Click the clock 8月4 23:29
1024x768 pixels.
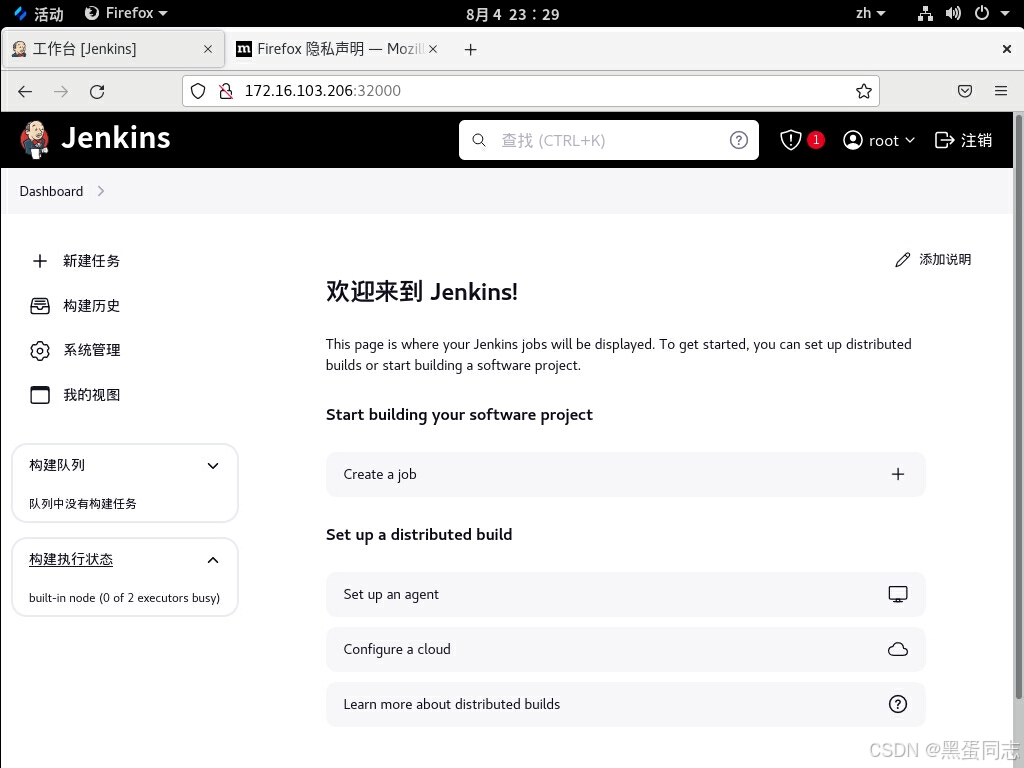[x=513, y=14]
